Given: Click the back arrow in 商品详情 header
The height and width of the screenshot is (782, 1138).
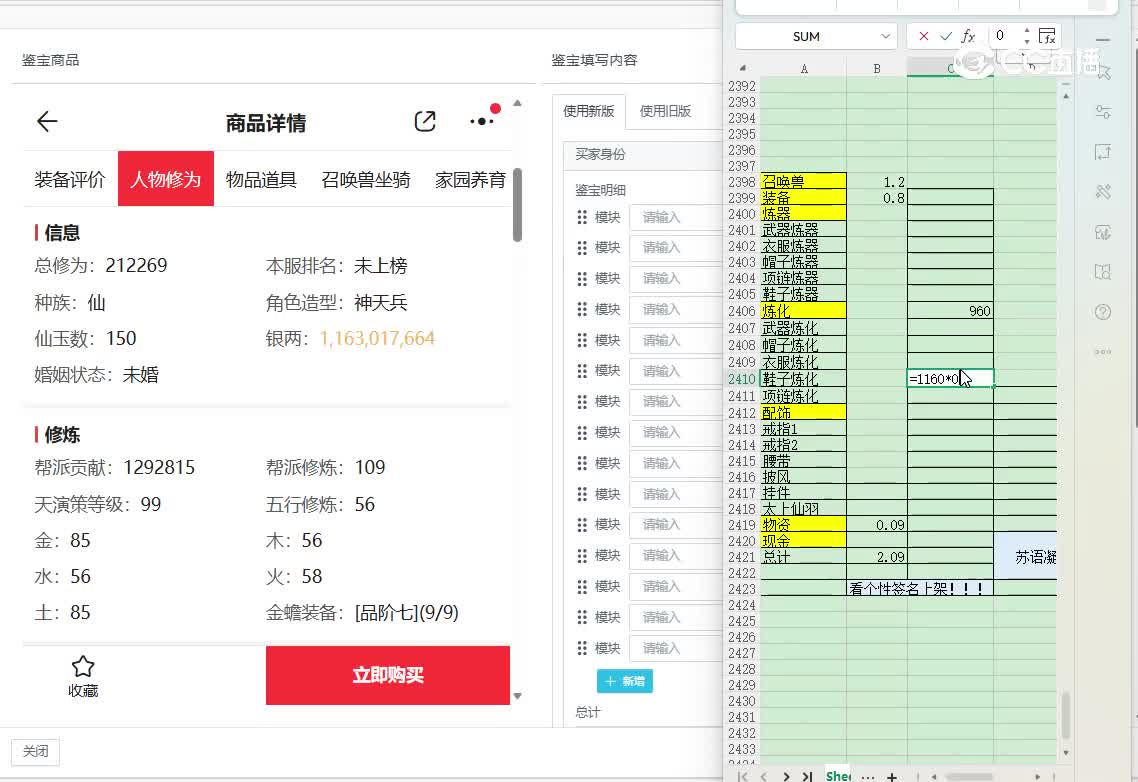Looking at the screenshot, I should (47, 122).
